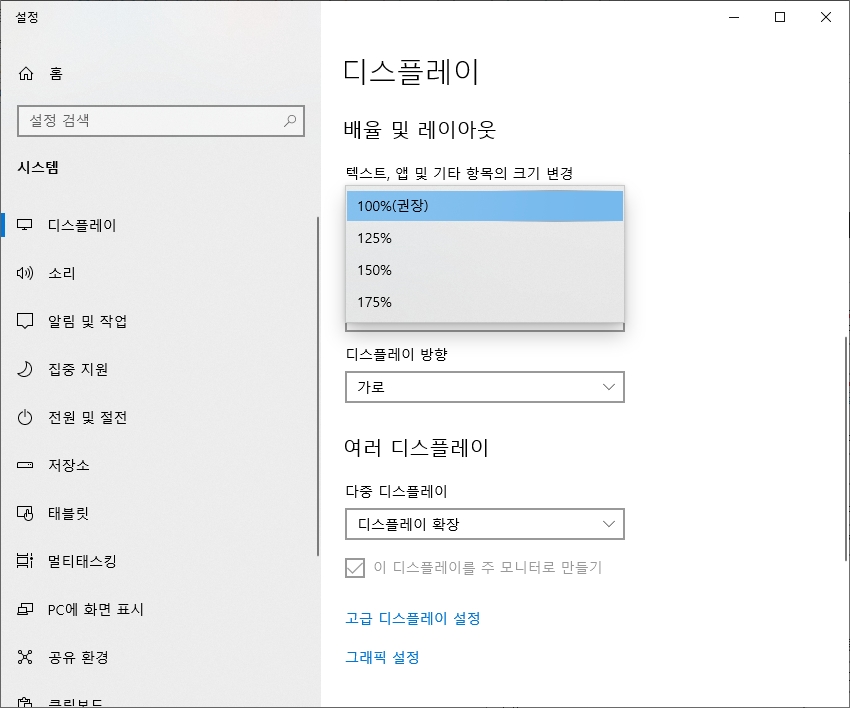Open the 디스플레이 방향 dropdown
Screen dimensions: 850x708
[x=484, y=387]
